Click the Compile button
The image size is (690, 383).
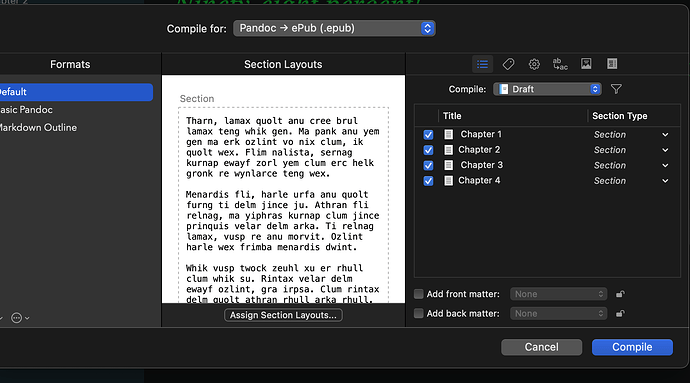pyautogui.click(x=632, y=347)
